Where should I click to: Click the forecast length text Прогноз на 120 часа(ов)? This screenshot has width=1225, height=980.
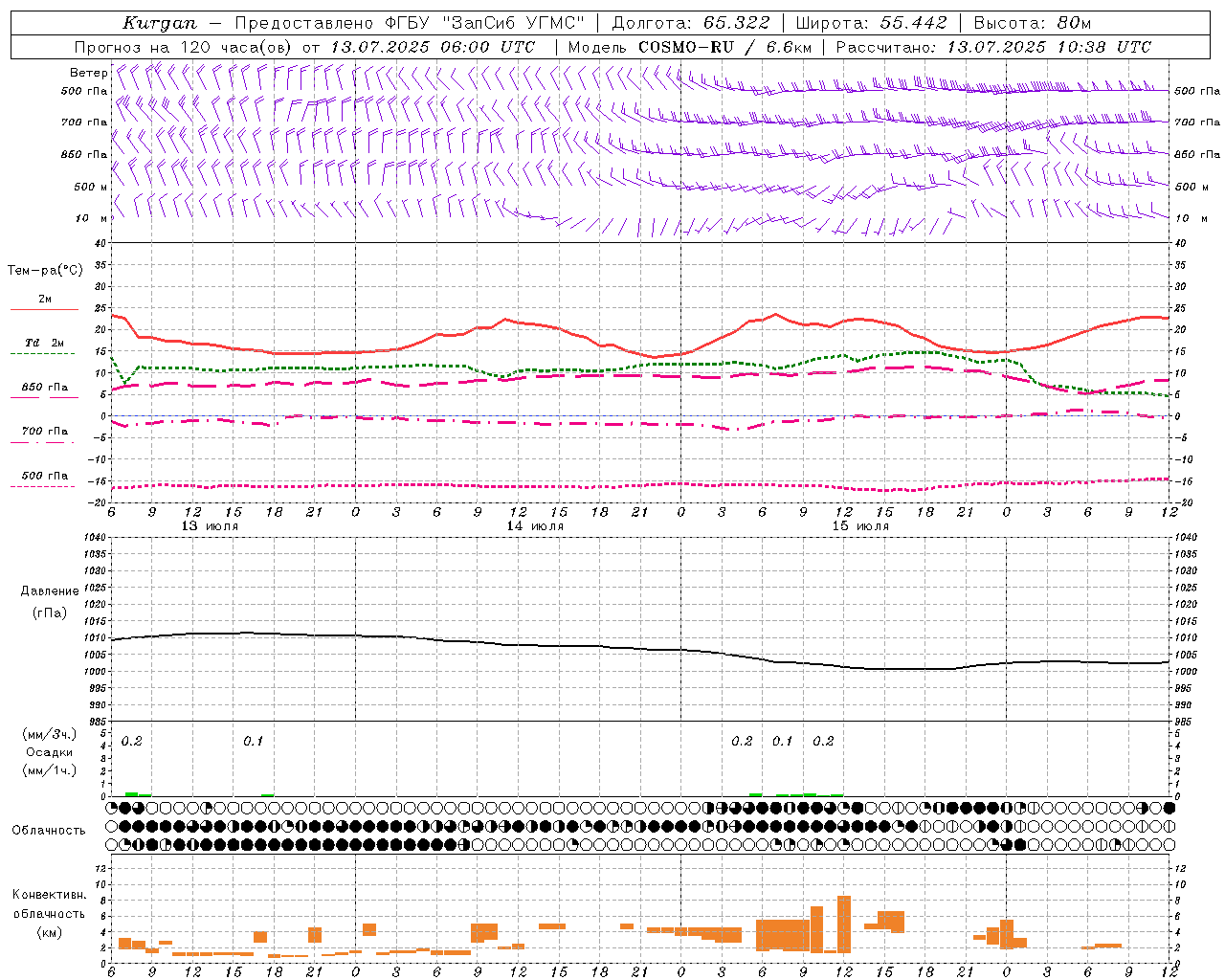click(185, 47)
